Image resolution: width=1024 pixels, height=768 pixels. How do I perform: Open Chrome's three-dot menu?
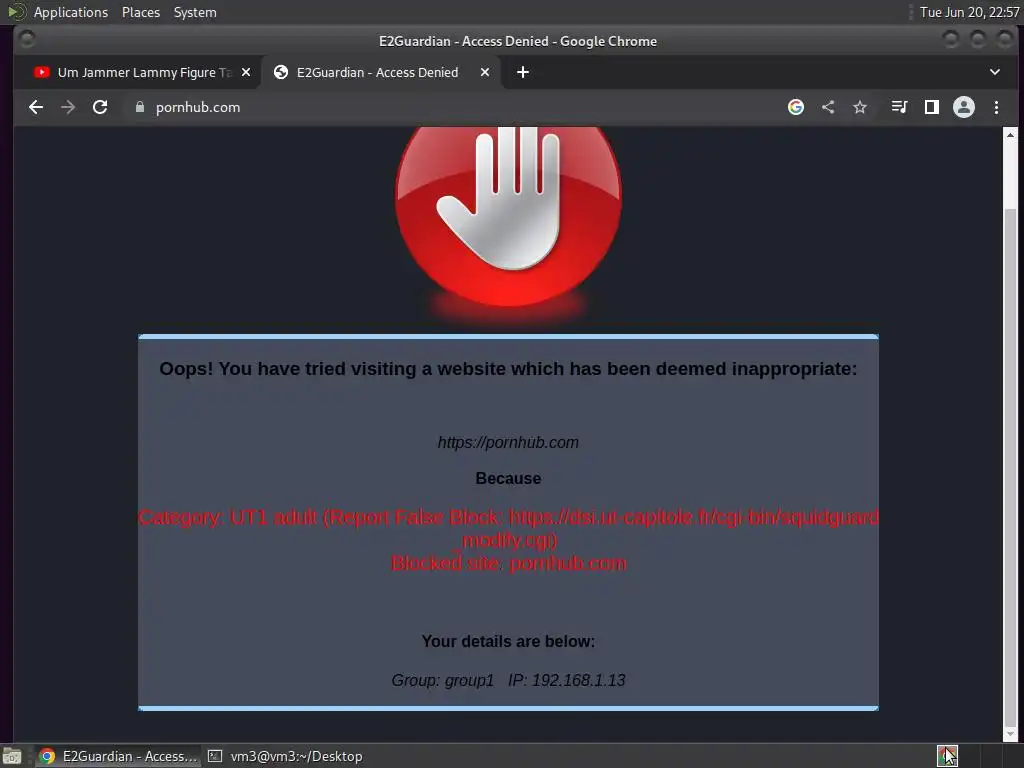[996, 107]
